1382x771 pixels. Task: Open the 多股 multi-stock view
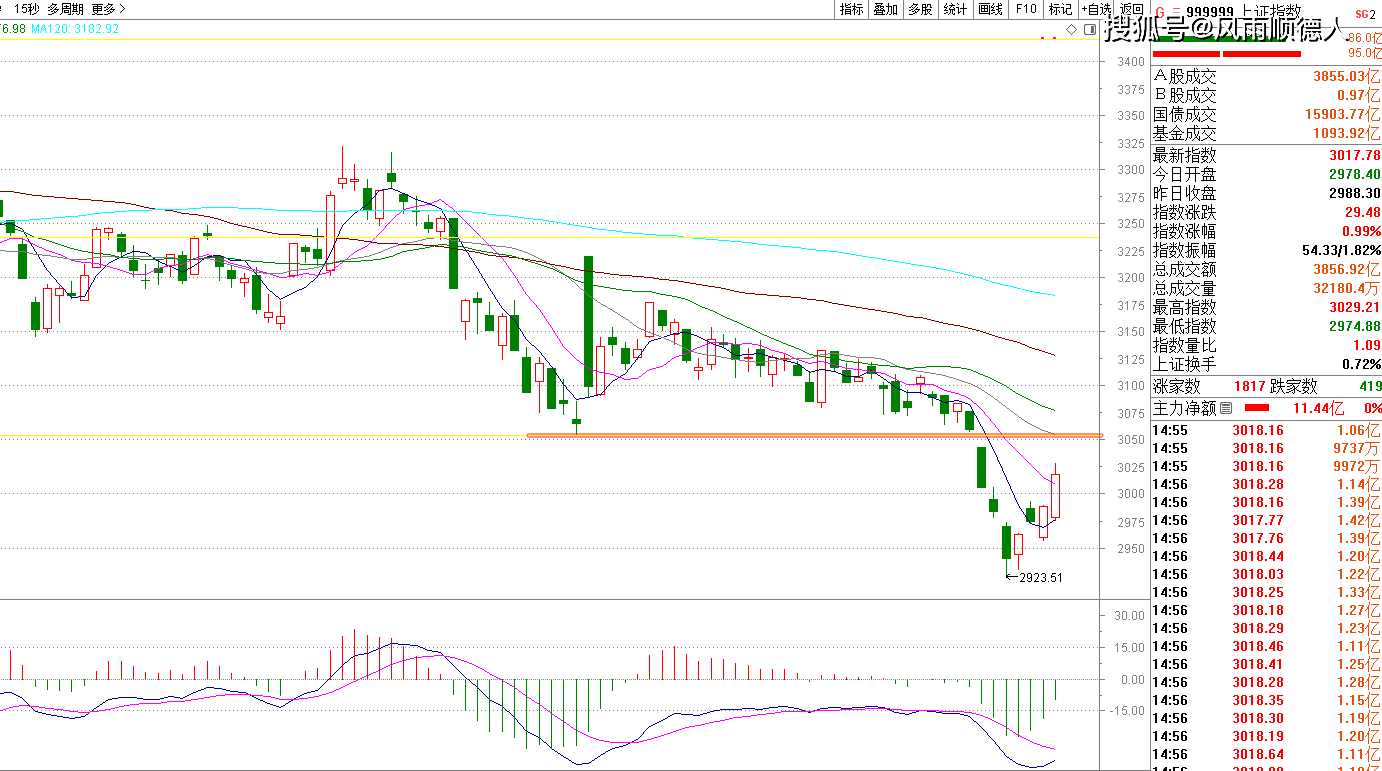pyautogui.click(x=920, y=9)
